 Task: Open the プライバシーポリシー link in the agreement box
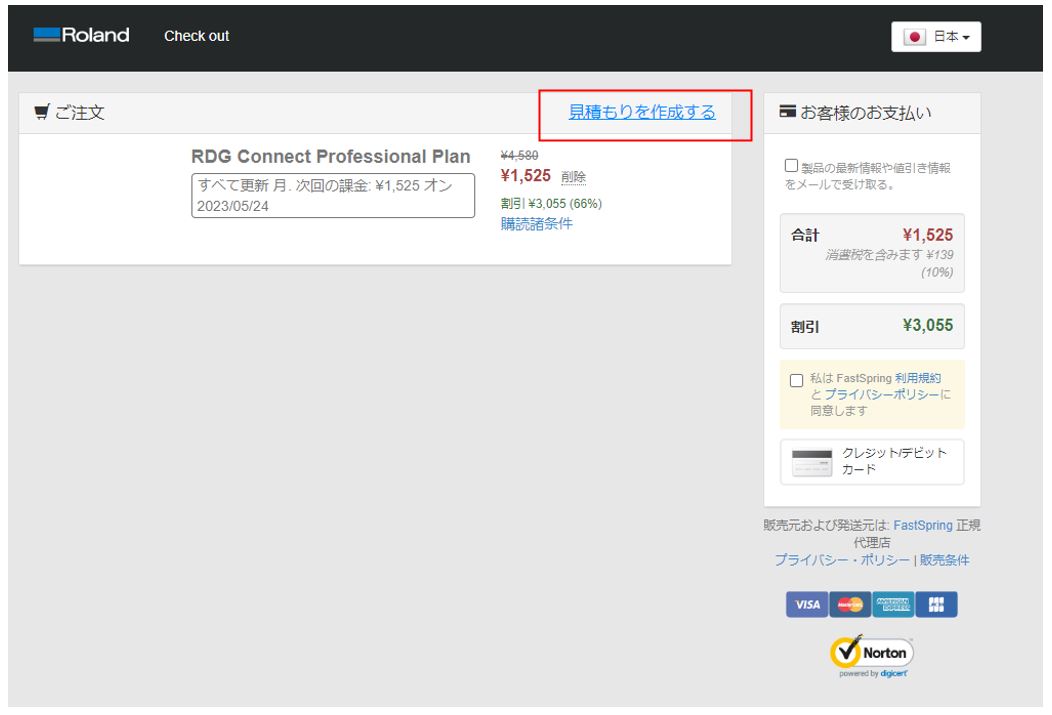coord(882,394)
